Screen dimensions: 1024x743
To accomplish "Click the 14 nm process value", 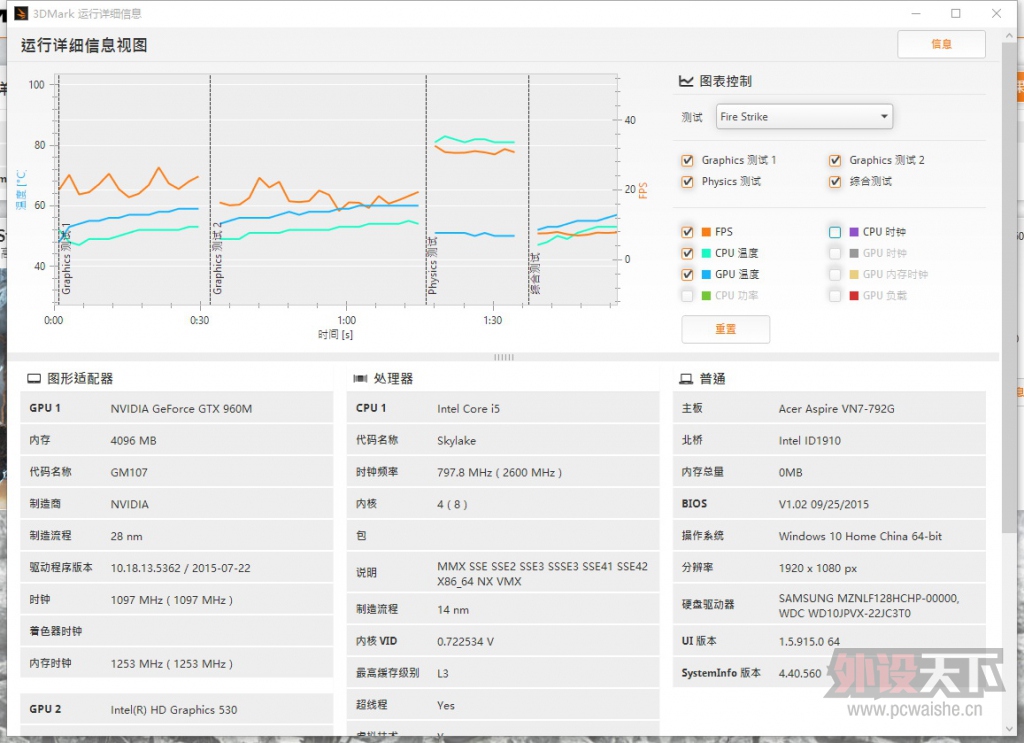I will pos(453,610).
